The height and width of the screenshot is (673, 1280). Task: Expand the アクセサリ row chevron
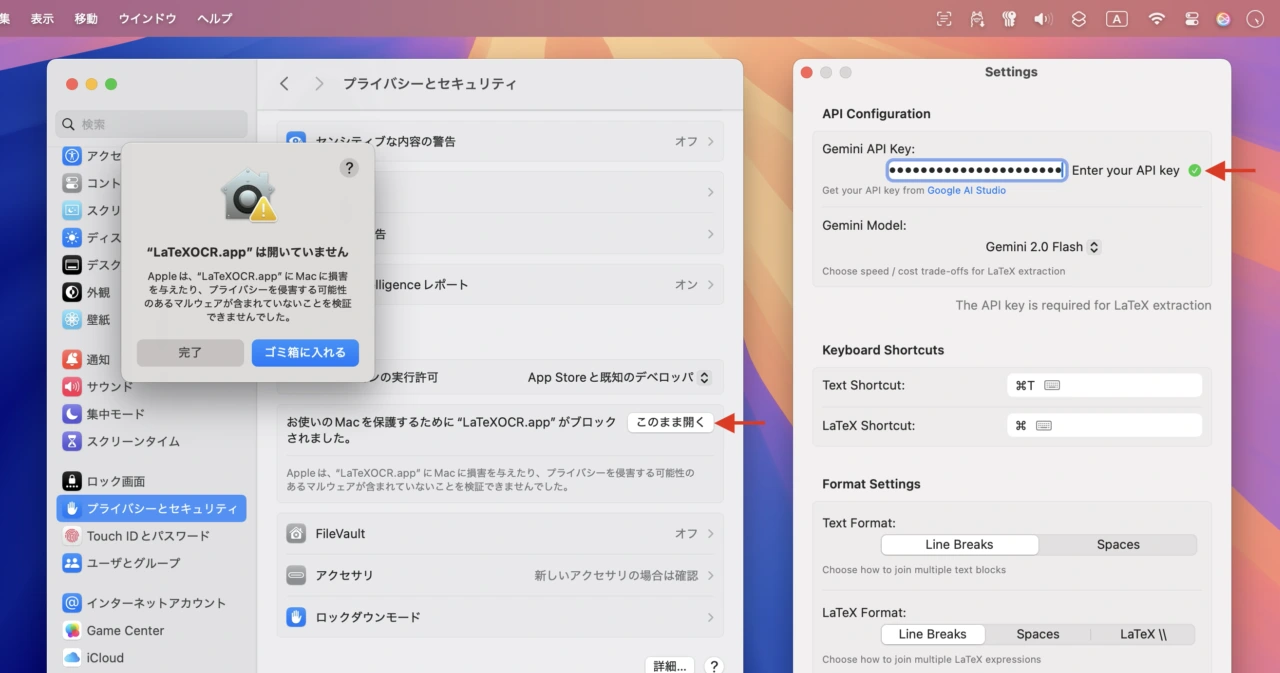tap(711, 576)
